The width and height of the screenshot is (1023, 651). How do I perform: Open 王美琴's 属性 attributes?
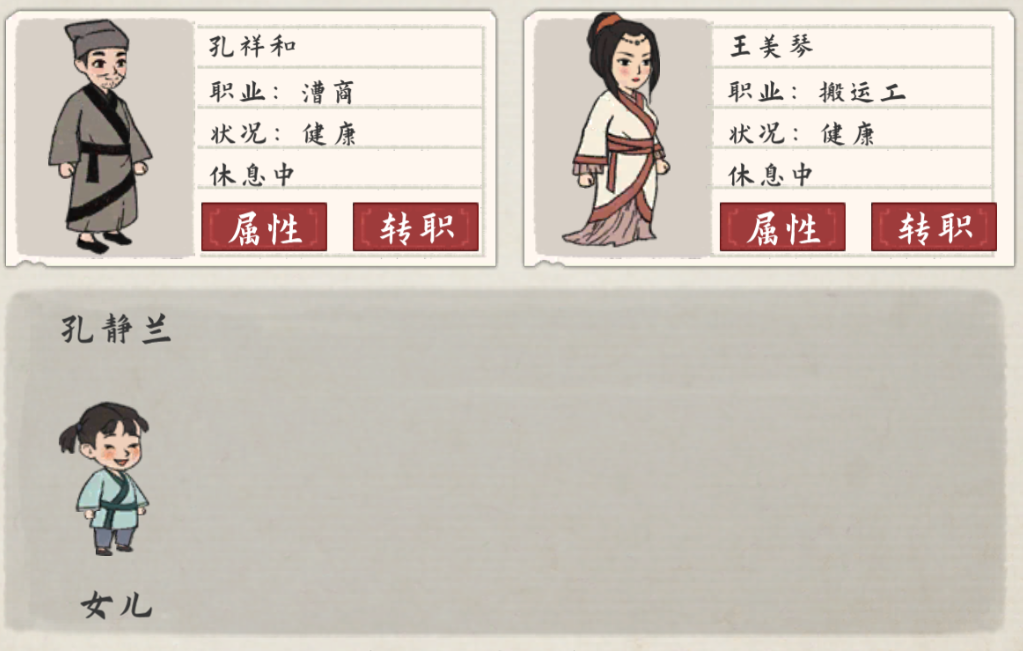click(782, 227)
